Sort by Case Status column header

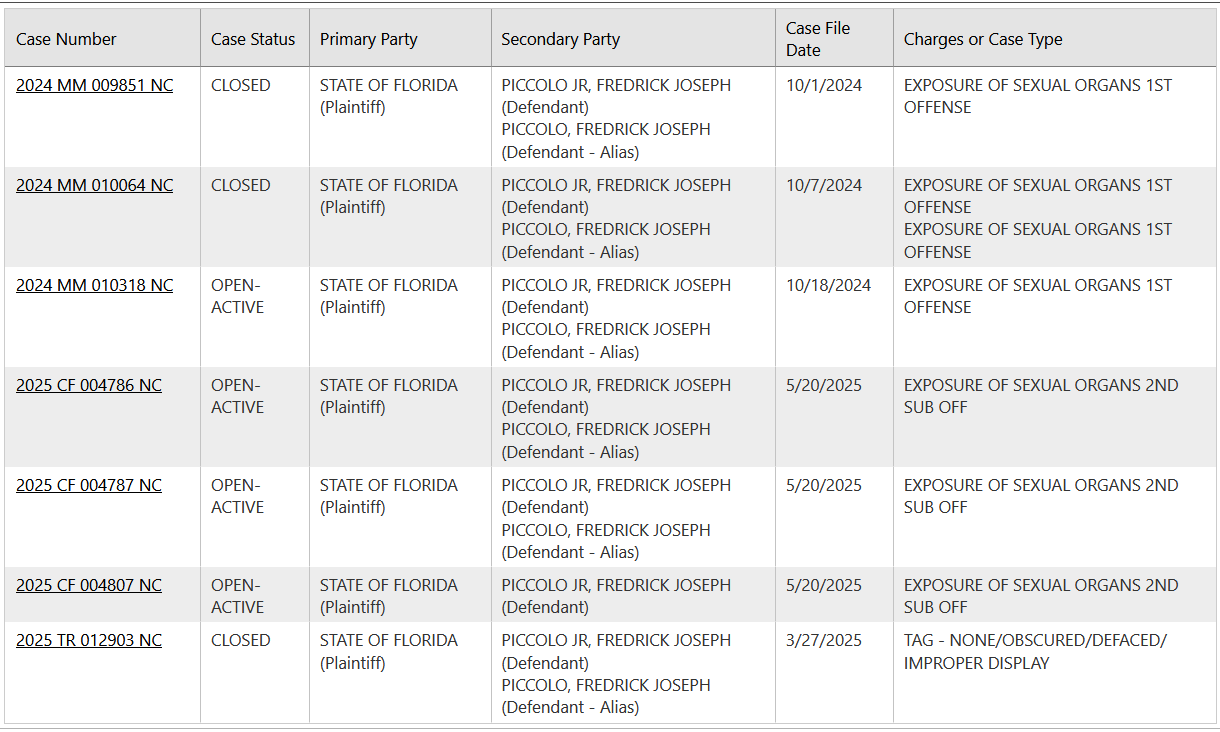coord(253,40)
